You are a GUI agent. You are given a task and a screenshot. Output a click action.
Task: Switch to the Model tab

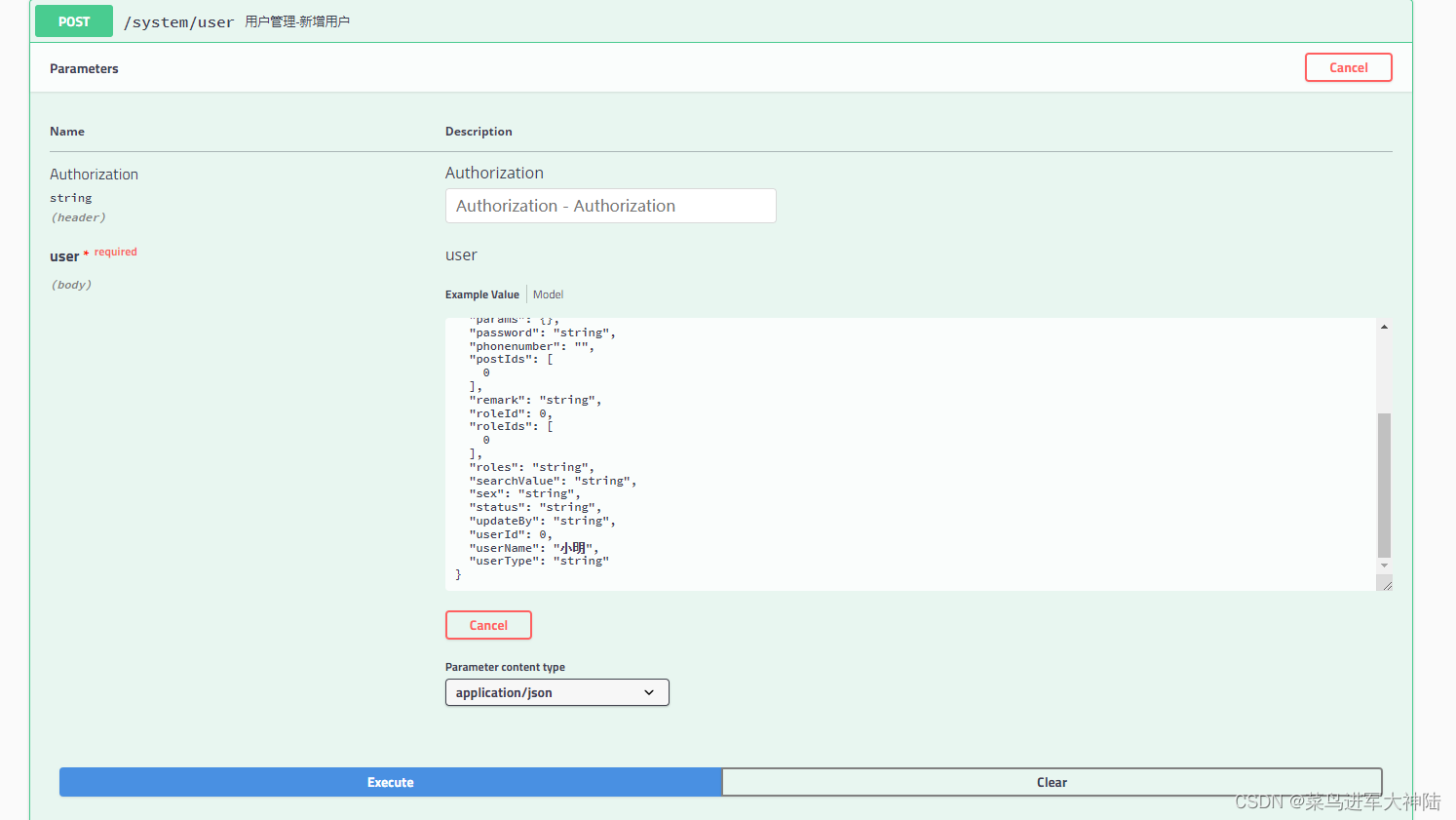(548, 294)
